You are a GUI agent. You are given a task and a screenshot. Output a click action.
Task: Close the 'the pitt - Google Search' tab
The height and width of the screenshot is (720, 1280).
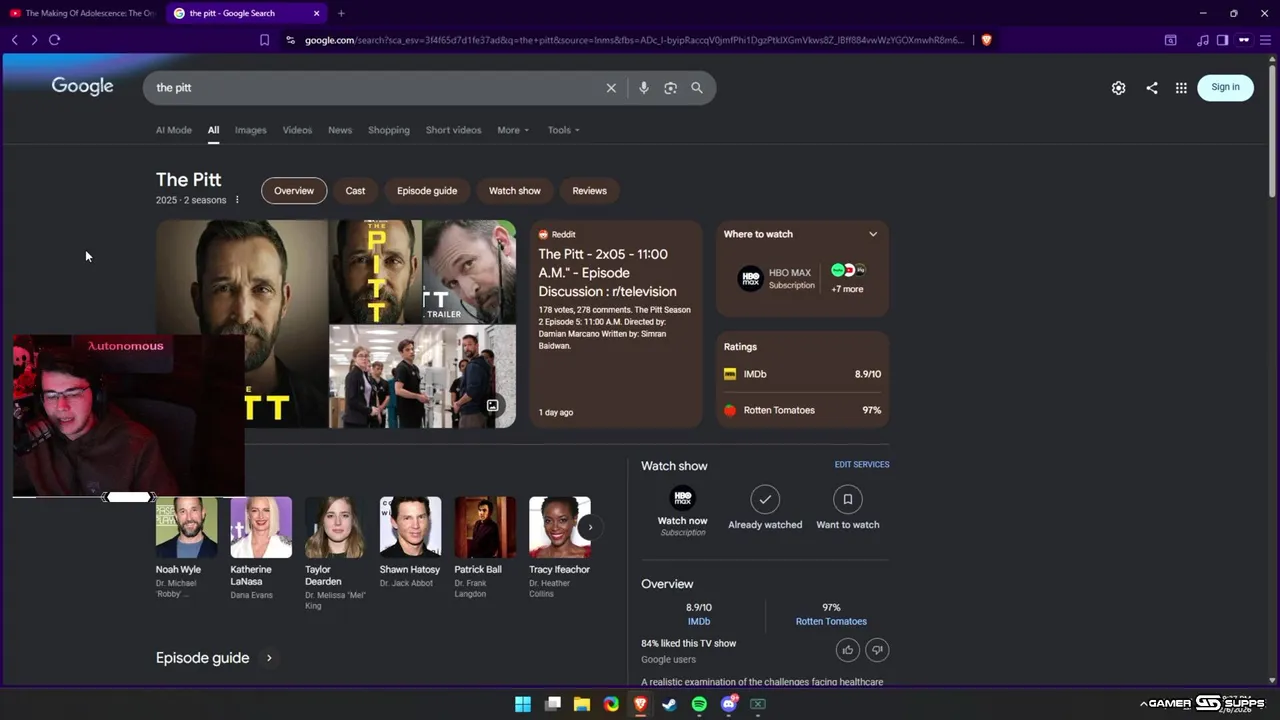point(317,13)
